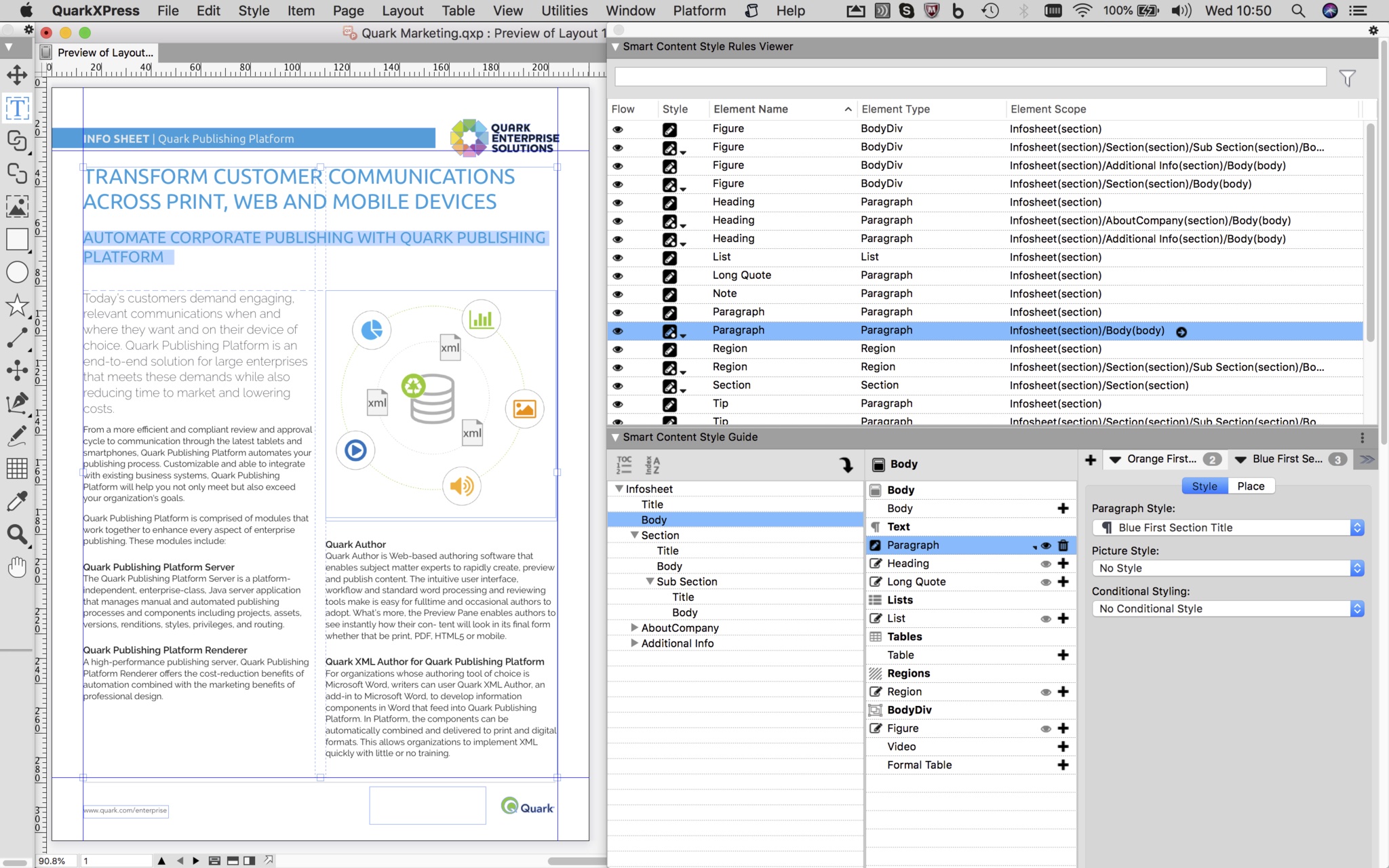Select the Table tool
This screenshot has height=868, width=1389.
pyautogui.click(x=17, y=468)
